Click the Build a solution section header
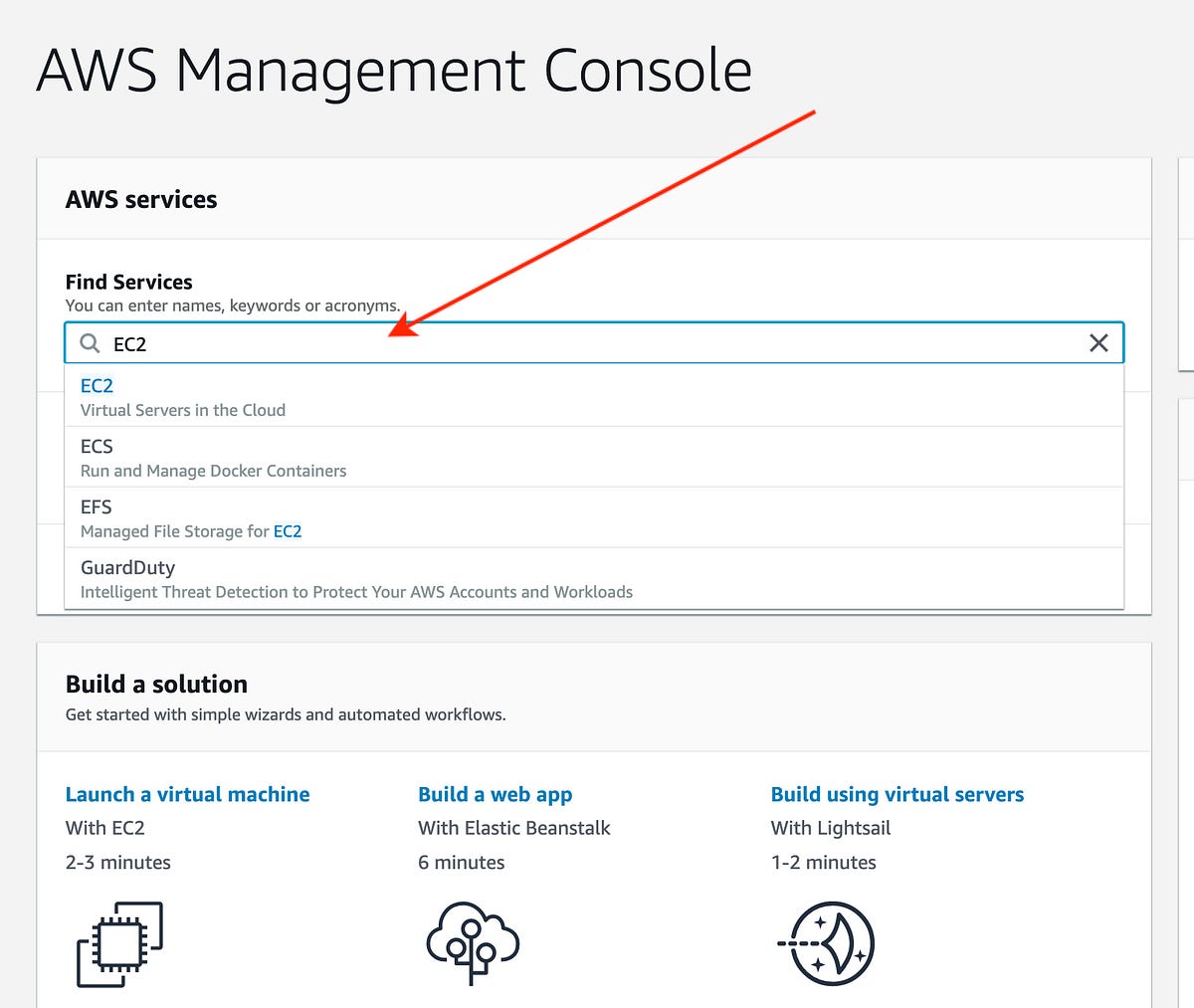 pyautogui.click(x=156, y=684)
